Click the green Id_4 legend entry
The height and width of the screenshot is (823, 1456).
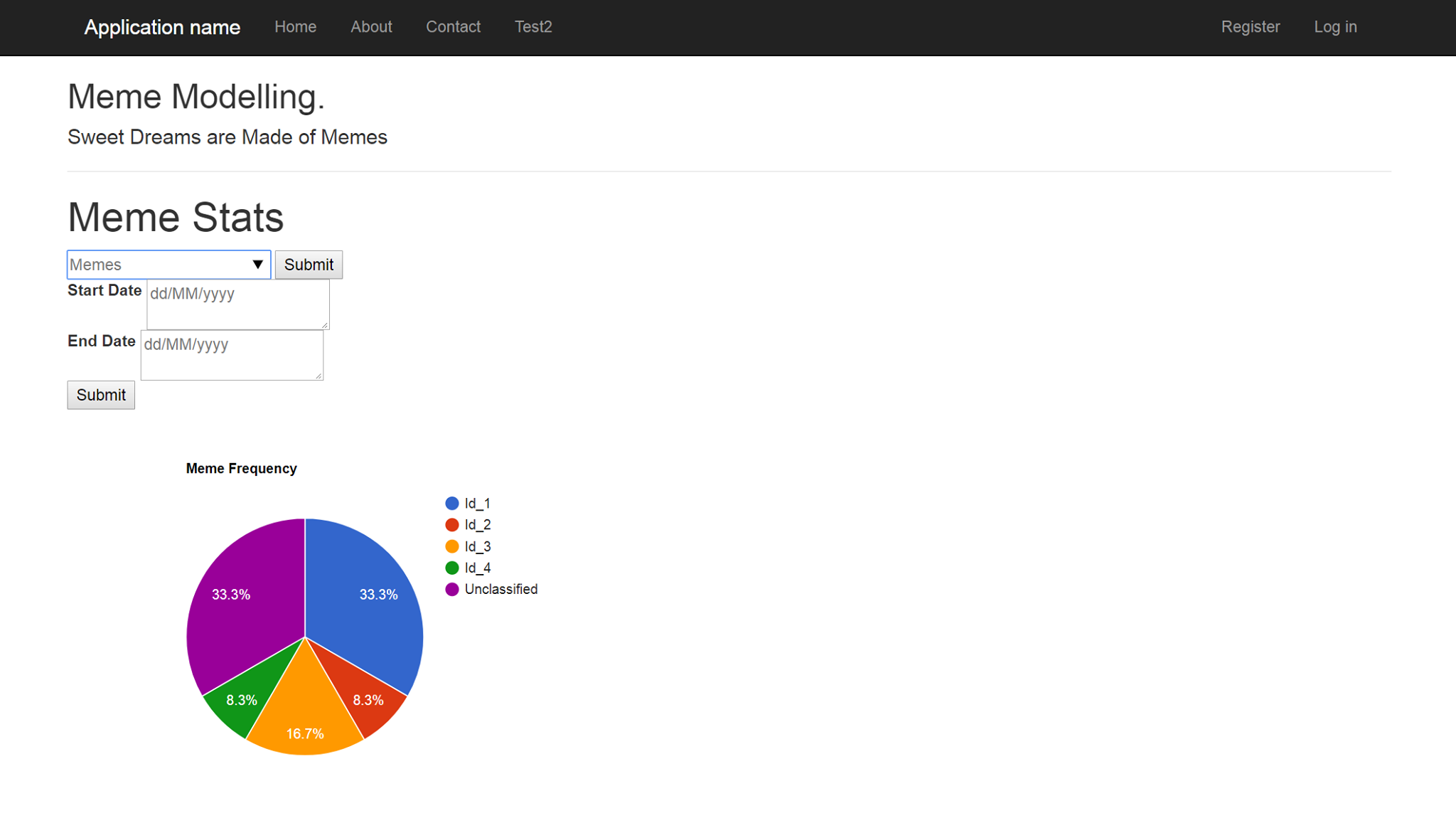click(477, 568)
